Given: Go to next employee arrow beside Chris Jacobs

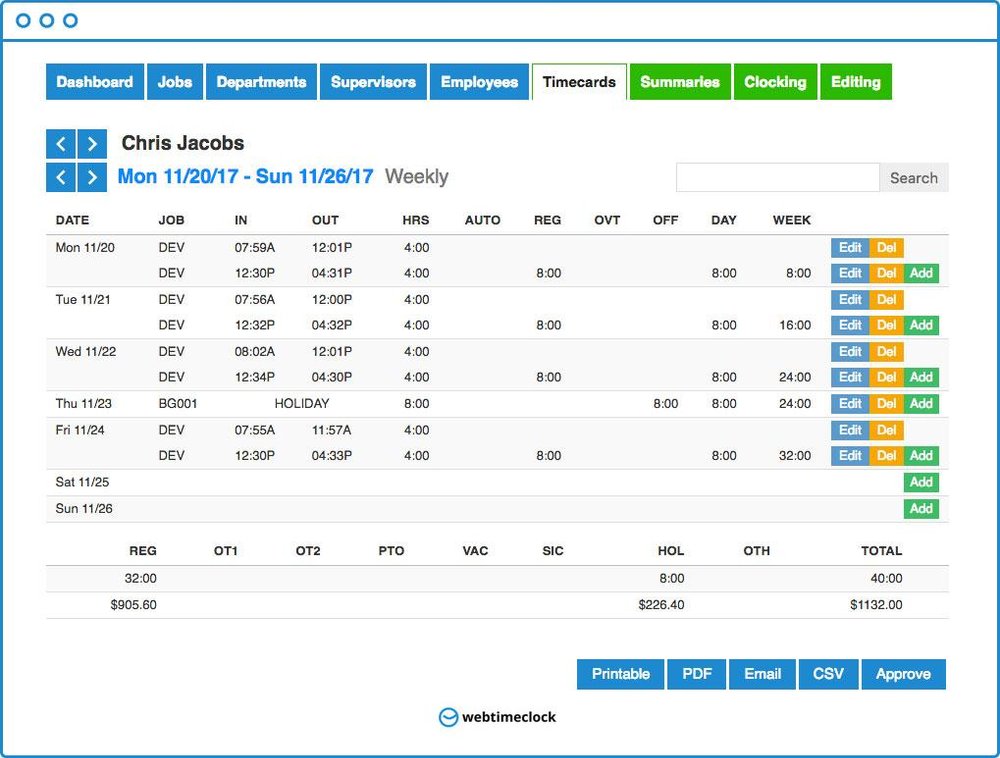Looking at the screenshot, I should pyautogui.click(x=92, y=143).
